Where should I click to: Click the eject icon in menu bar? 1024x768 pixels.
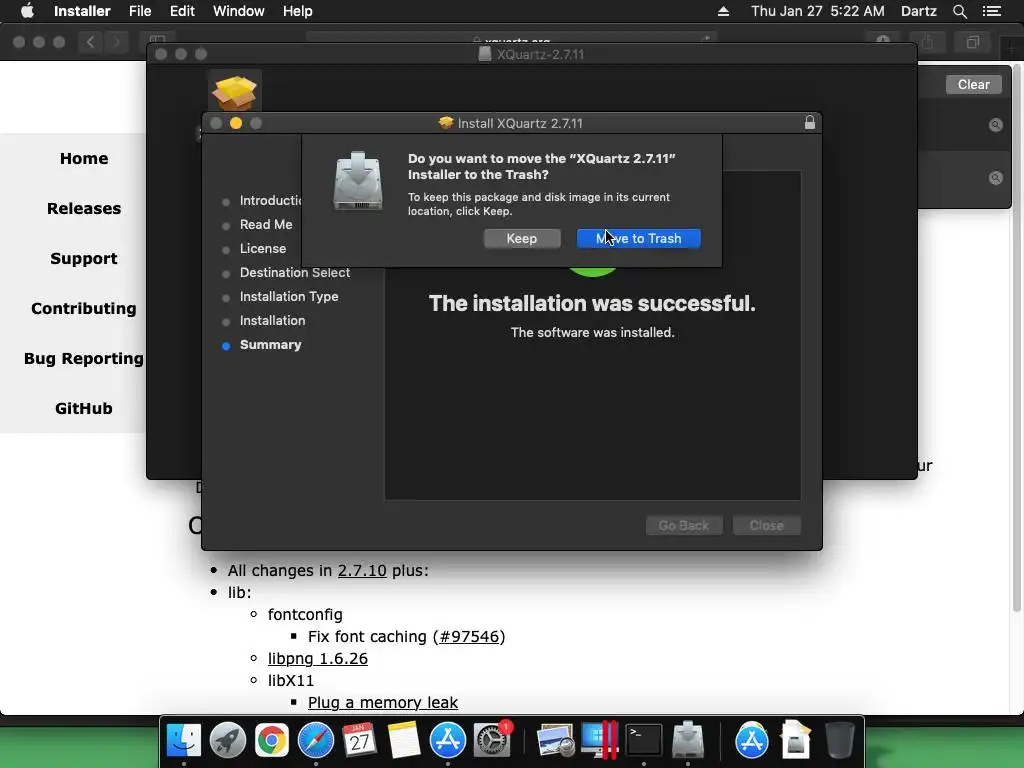click(x=723, y=11)
